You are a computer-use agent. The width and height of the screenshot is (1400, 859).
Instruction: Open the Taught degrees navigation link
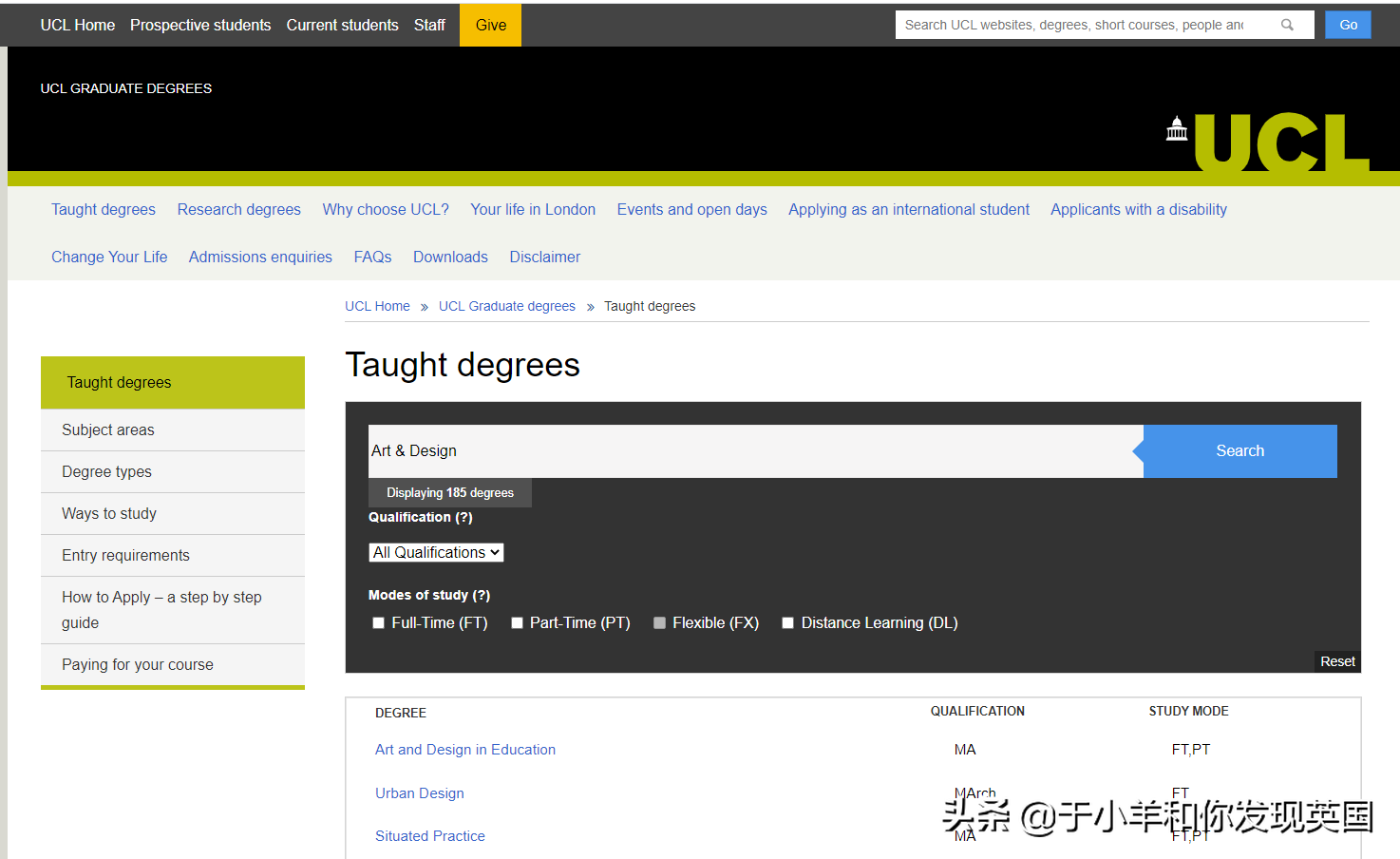104,210
